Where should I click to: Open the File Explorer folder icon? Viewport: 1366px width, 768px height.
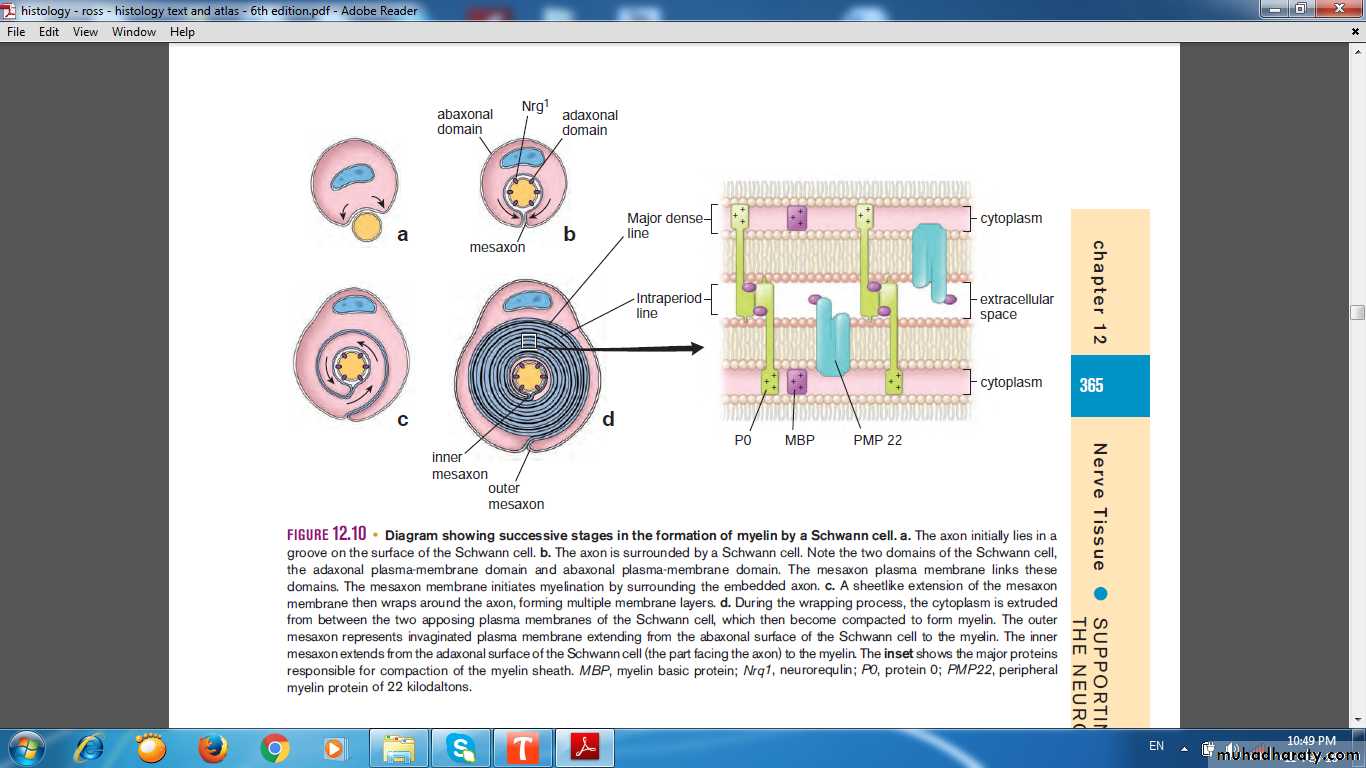(399, 748)
